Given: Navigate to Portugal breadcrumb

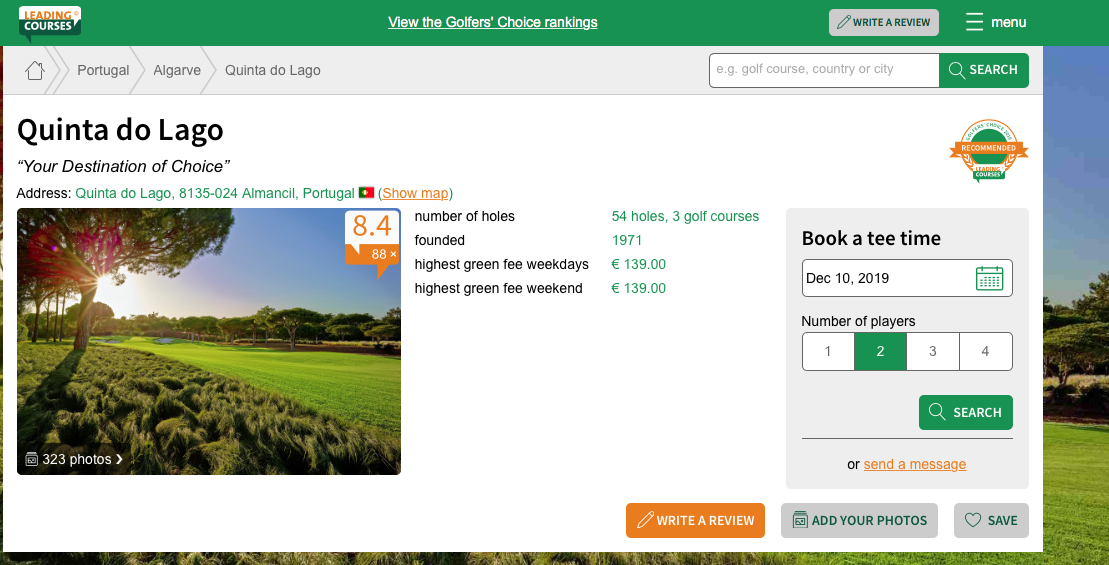Looking at the screenshot, I should [x=103, y=70].
